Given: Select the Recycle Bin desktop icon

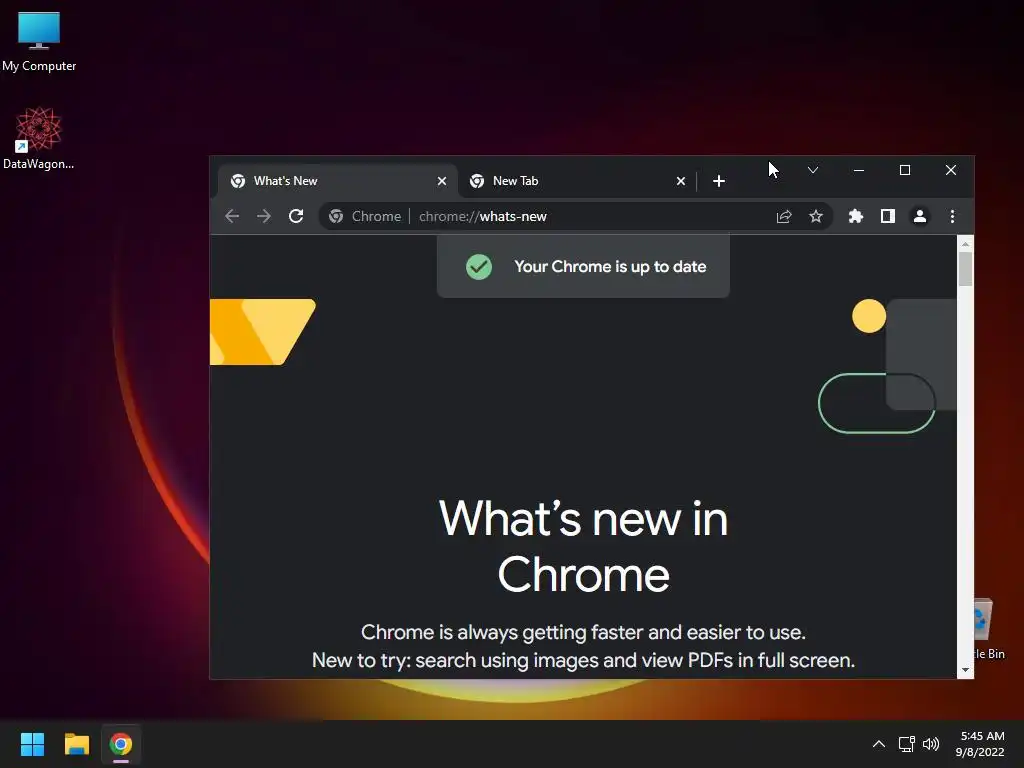Looking at the screenshot, I should (989, 630).
